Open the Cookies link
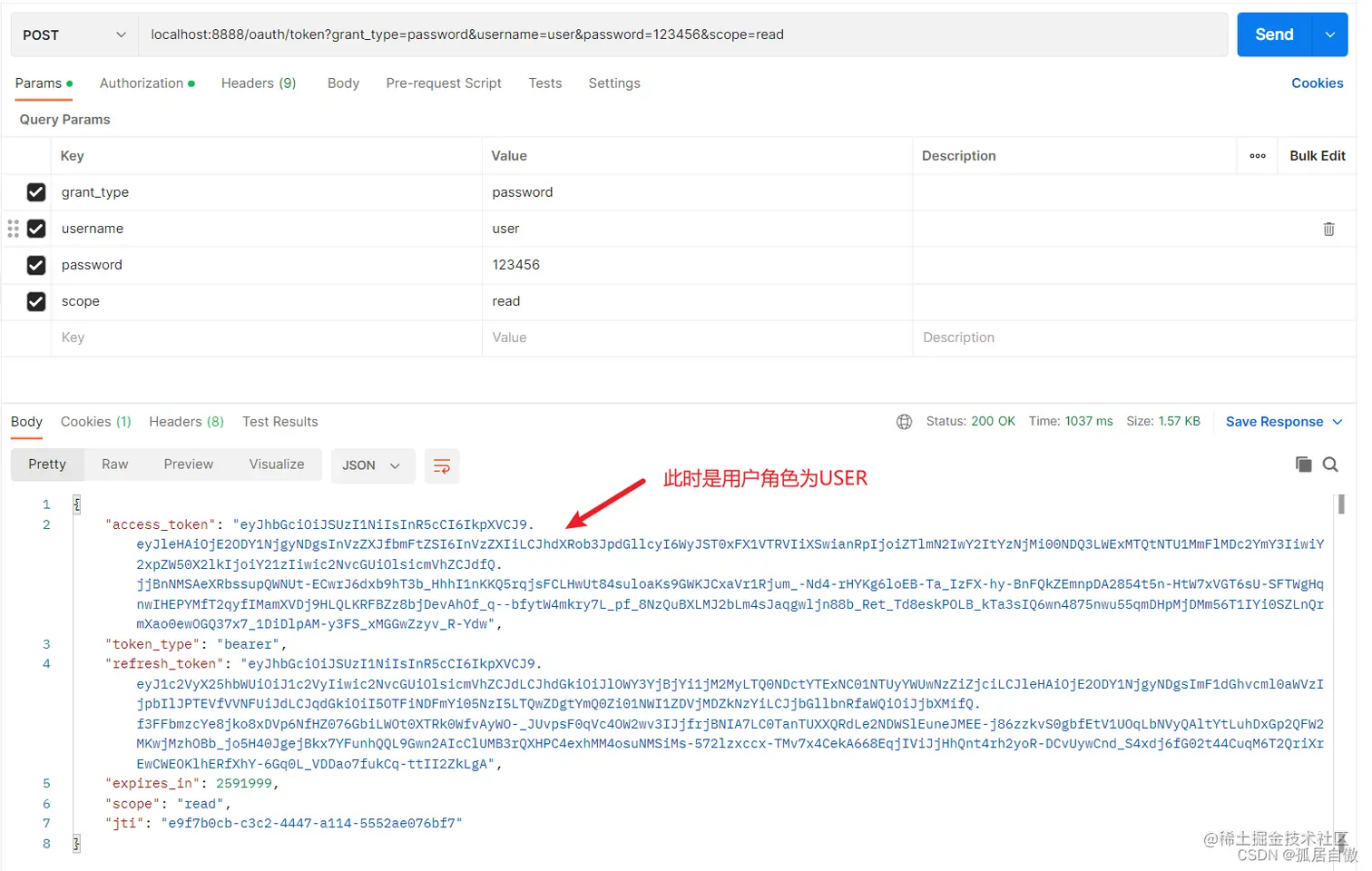The height and width of the screenshot is (871, 1372). (x=1317, y=83)
